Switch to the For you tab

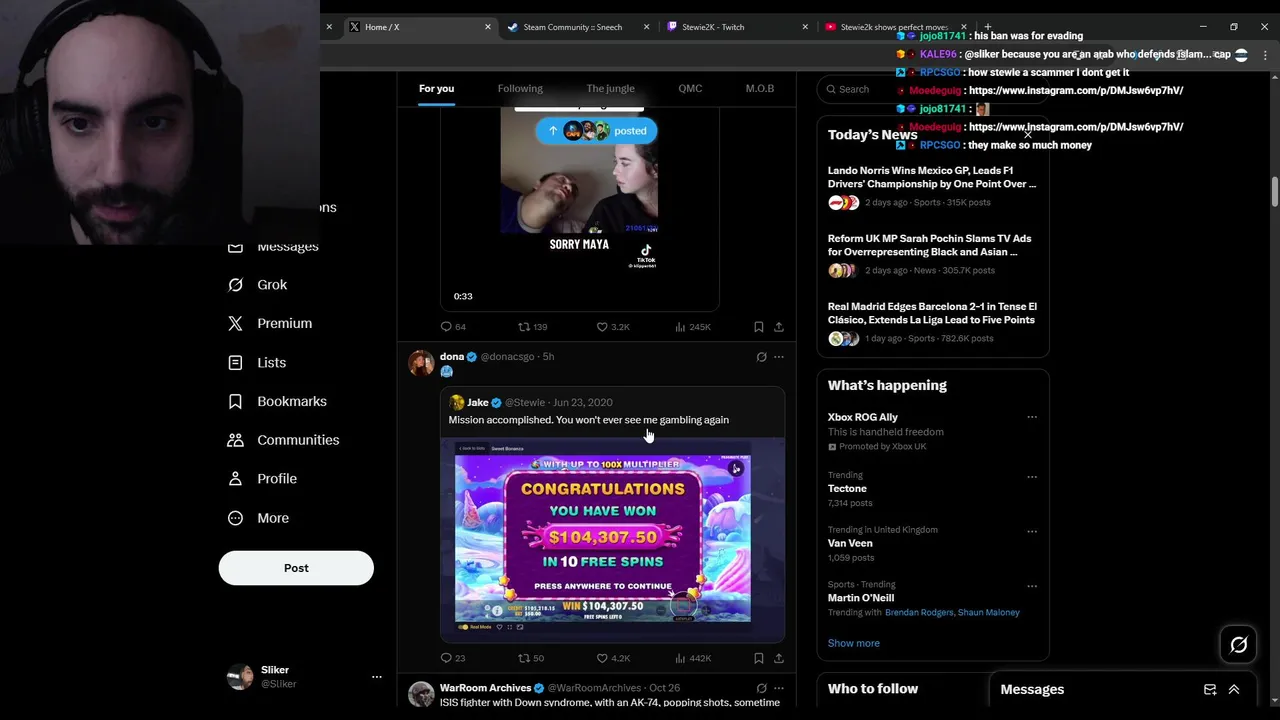(436, 88)
